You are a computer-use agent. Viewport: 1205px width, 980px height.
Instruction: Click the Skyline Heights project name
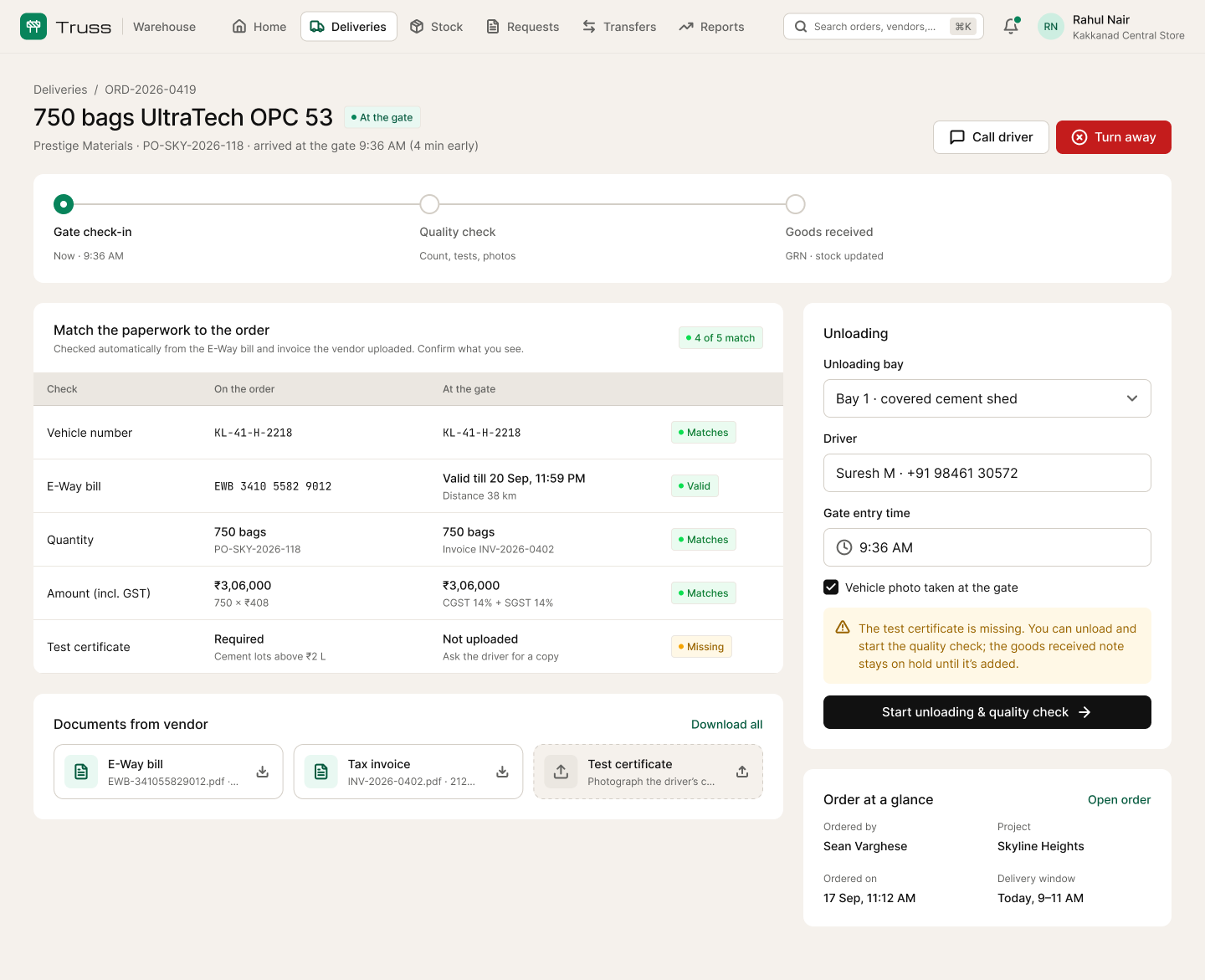[1041, 846]
